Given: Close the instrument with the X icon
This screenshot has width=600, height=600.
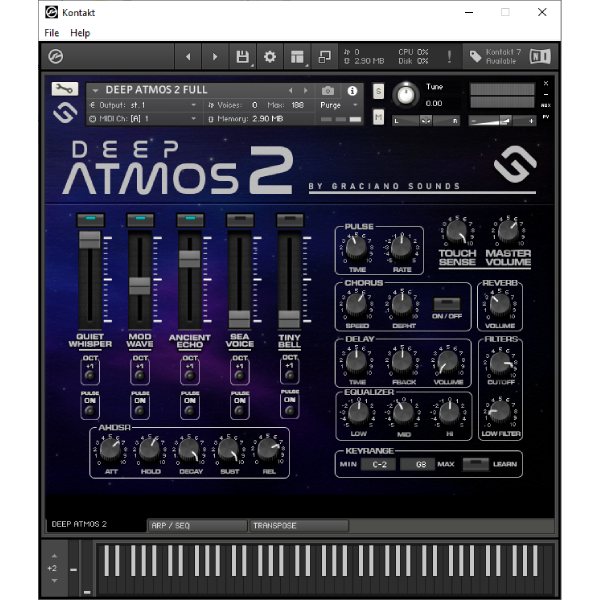Looking at the screenshot, I should coord(546,83).
